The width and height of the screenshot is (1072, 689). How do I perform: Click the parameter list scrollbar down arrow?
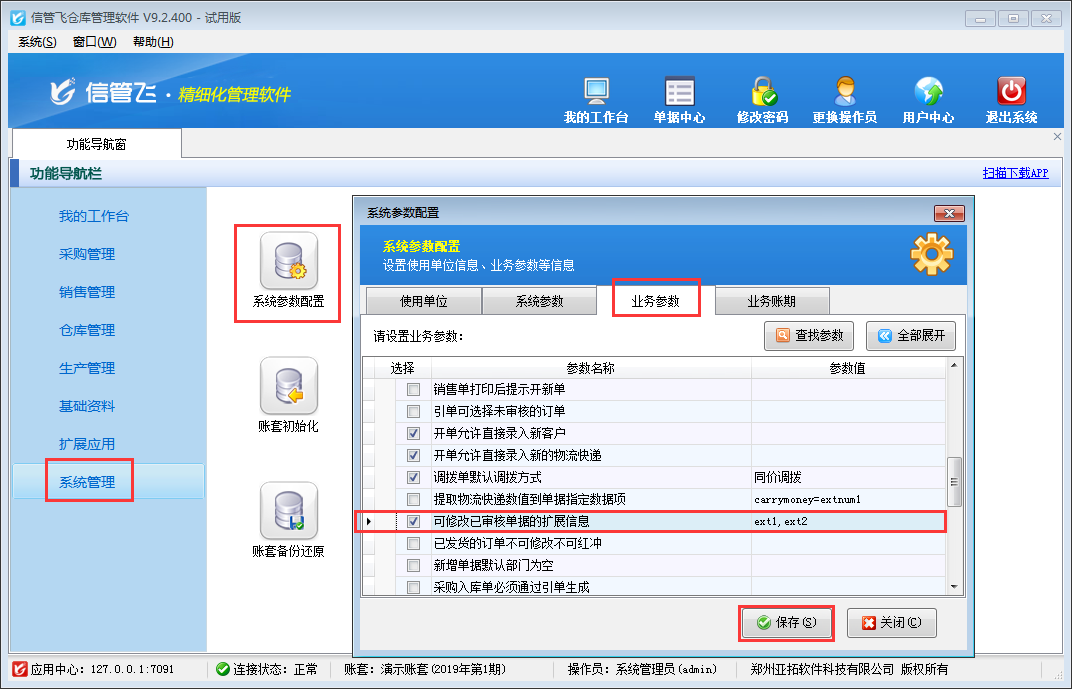pos(954,586)
